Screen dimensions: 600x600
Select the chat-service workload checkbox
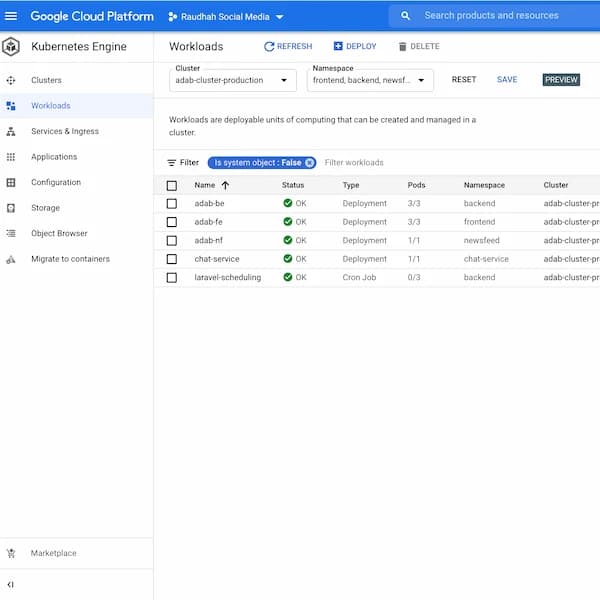[172, 259]
